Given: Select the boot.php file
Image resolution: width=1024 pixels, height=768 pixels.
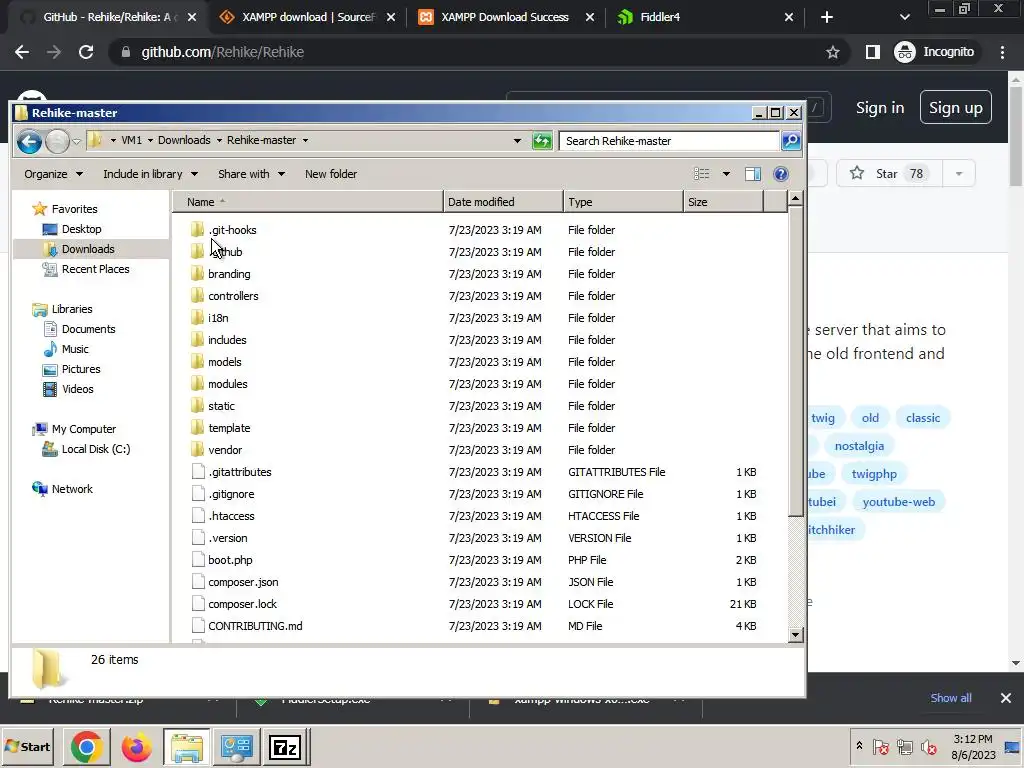Looking at the screenshot, I should pyautogui.click(x=230, y=560).
